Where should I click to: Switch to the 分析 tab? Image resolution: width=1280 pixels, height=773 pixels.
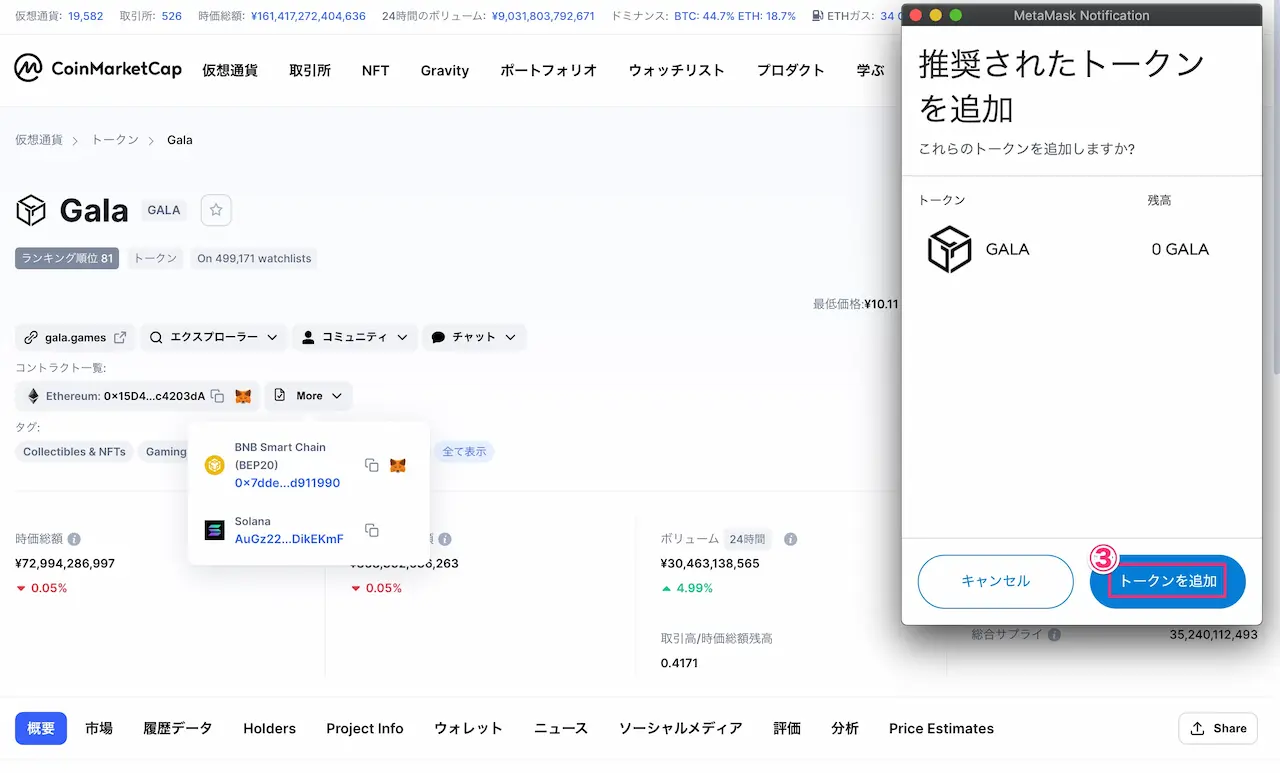click(x=845, y=728)
